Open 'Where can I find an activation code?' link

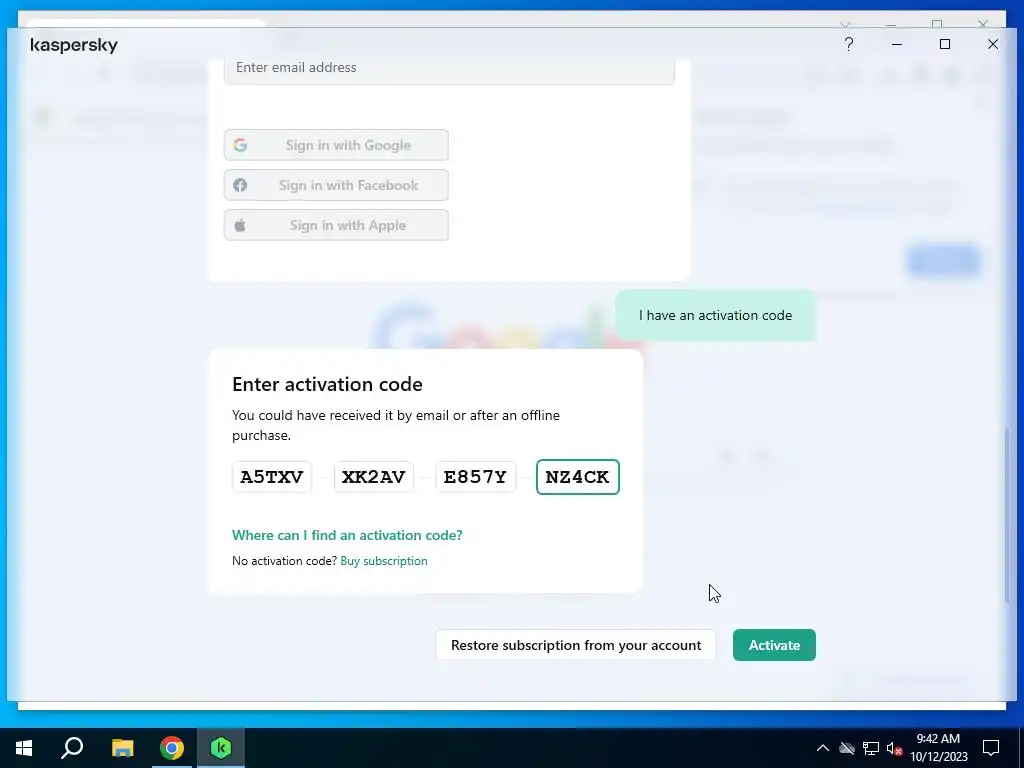pos(347,535)
